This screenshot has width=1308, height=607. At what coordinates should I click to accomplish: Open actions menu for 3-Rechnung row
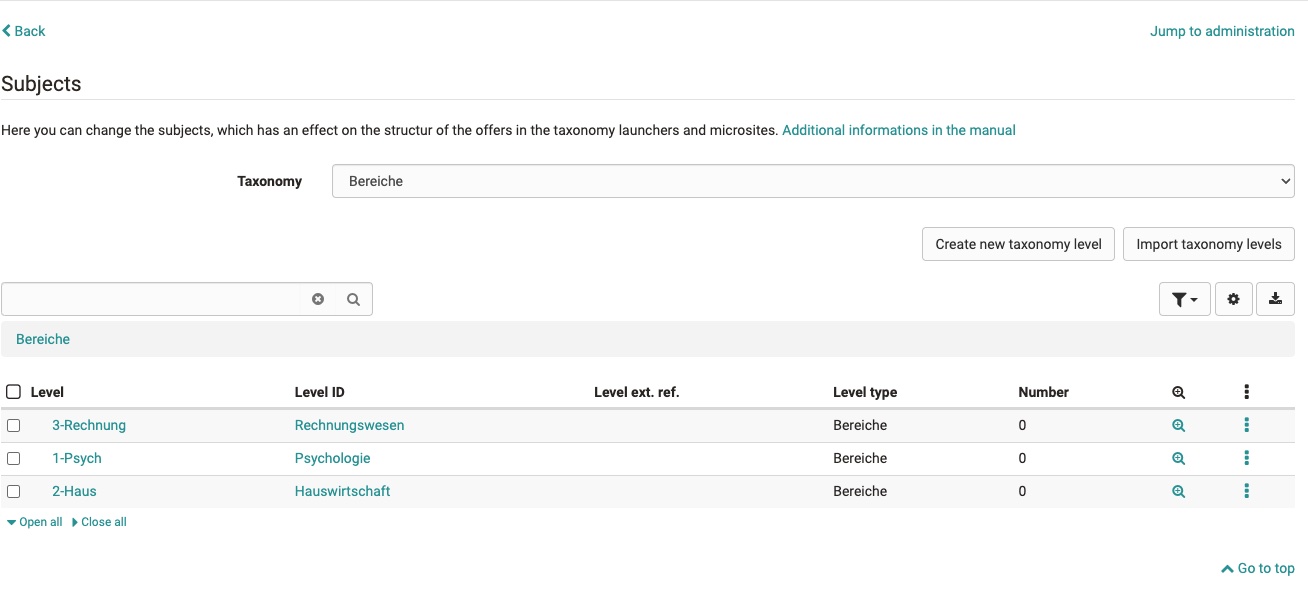pyautogui.click(x=1246, y=425)
